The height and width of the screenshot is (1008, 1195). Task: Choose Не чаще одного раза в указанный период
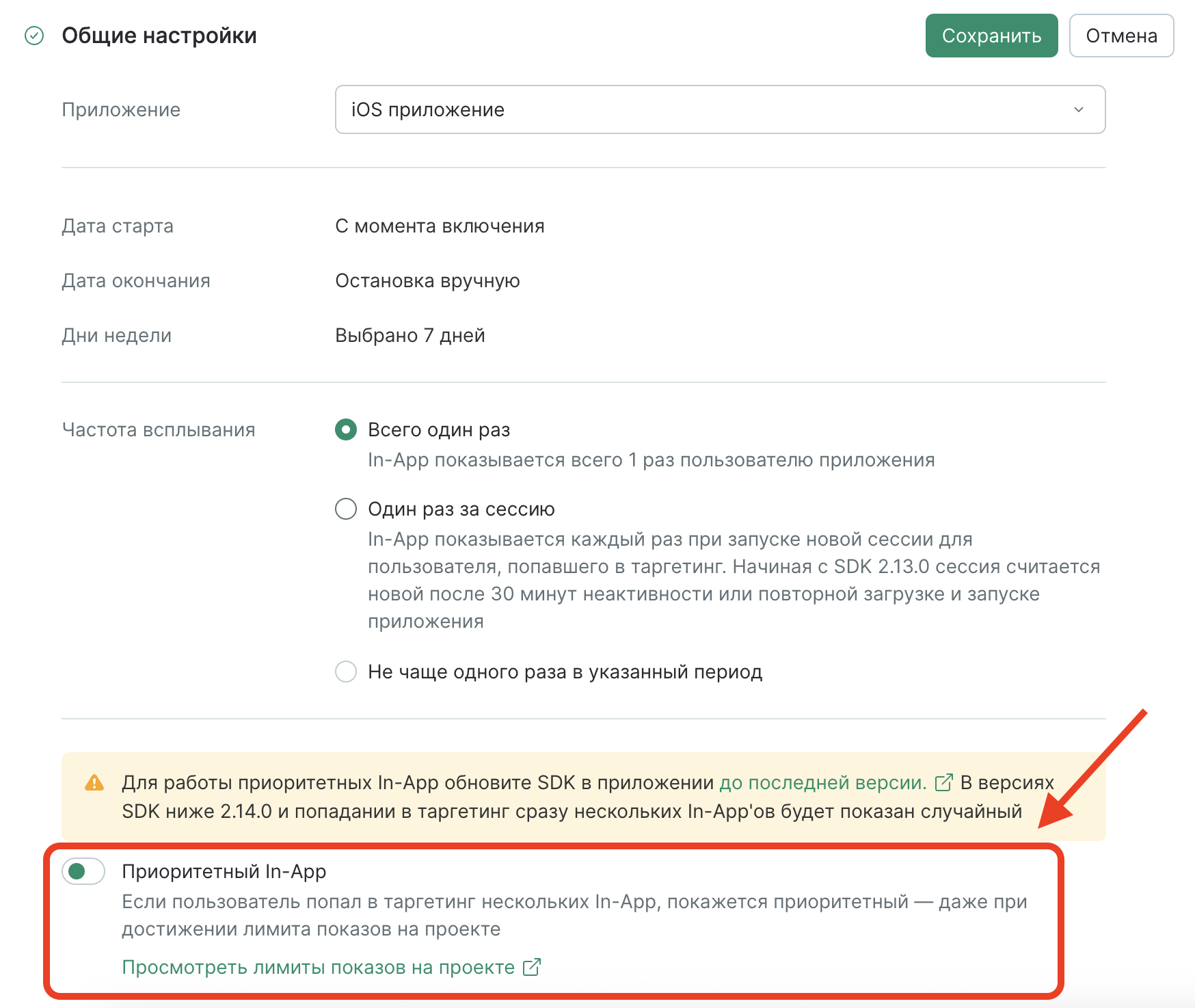coord(346,672)
